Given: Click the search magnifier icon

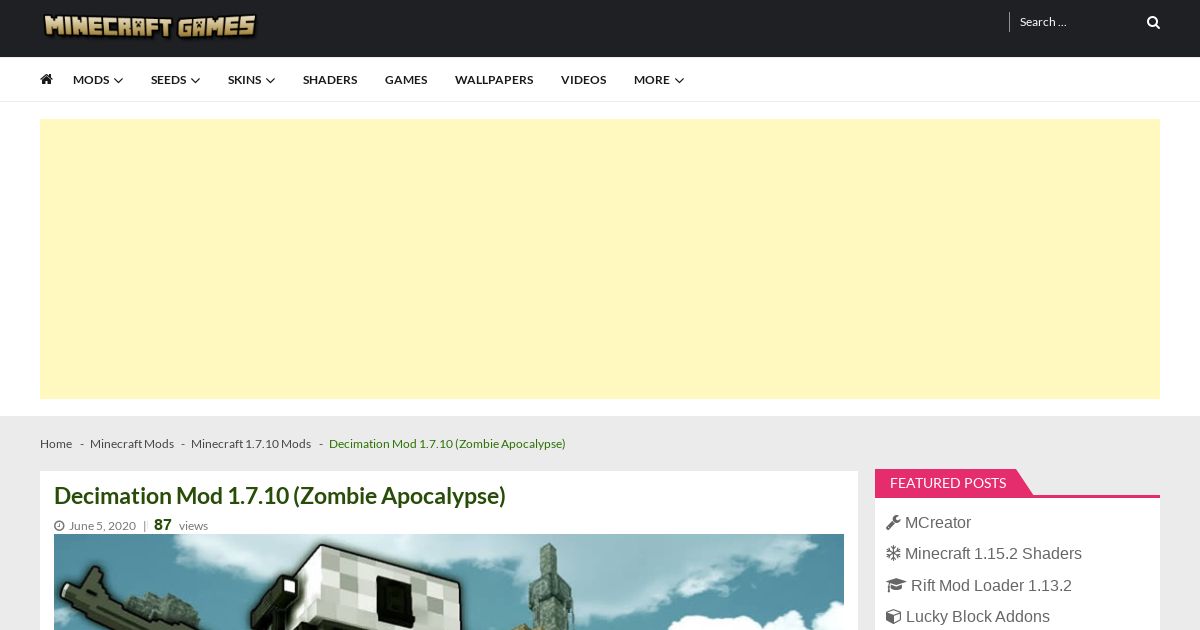Looking at the screenshot, I should coord(1153,22).
